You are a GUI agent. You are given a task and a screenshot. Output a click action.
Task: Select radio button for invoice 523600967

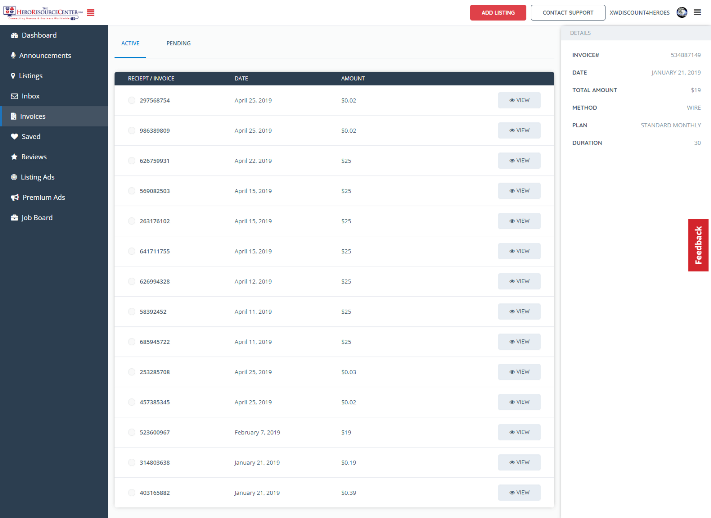tap(132, 432)
